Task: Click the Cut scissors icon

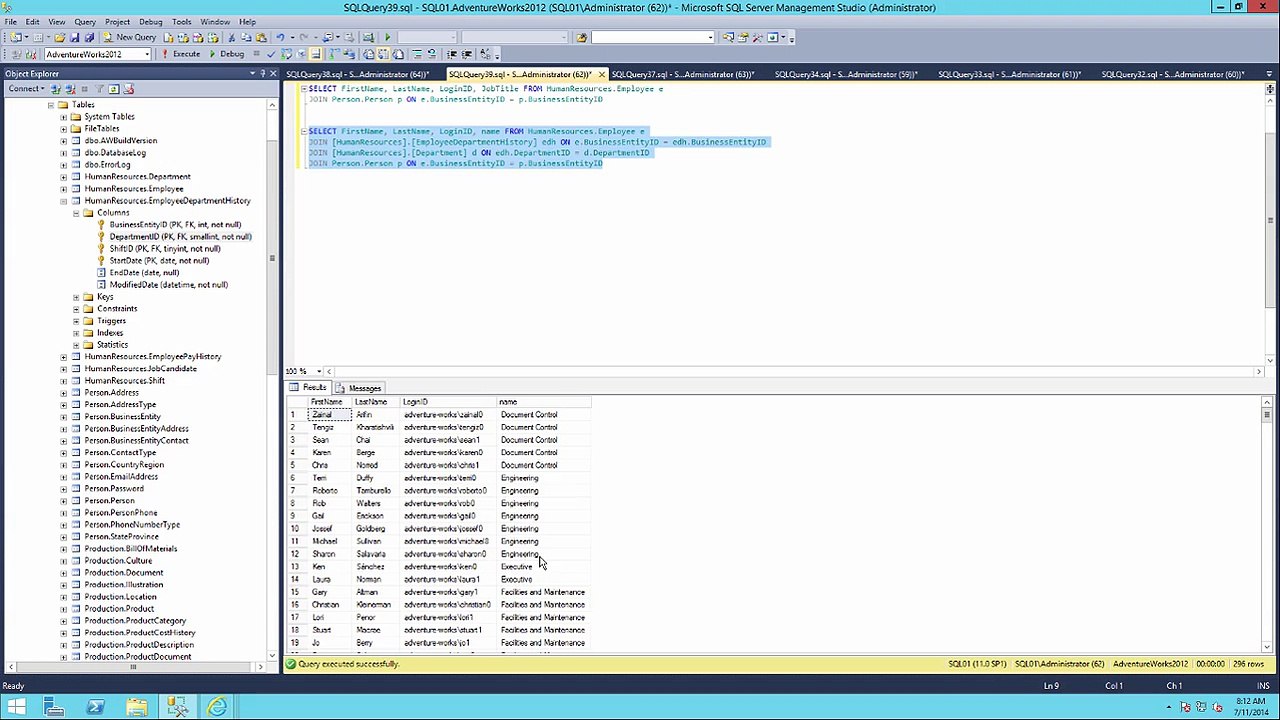Action: tap(231, 37)
